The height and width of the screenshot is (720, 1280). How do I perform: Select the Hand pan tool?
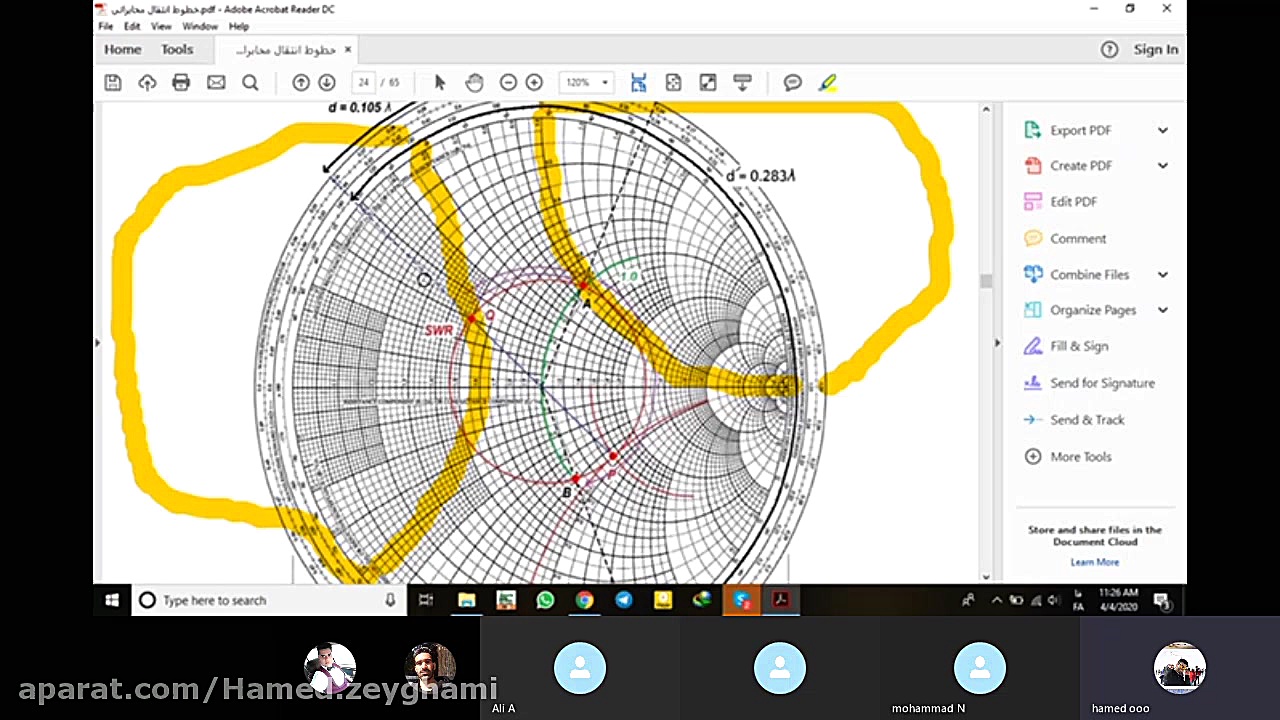[474, 83]
